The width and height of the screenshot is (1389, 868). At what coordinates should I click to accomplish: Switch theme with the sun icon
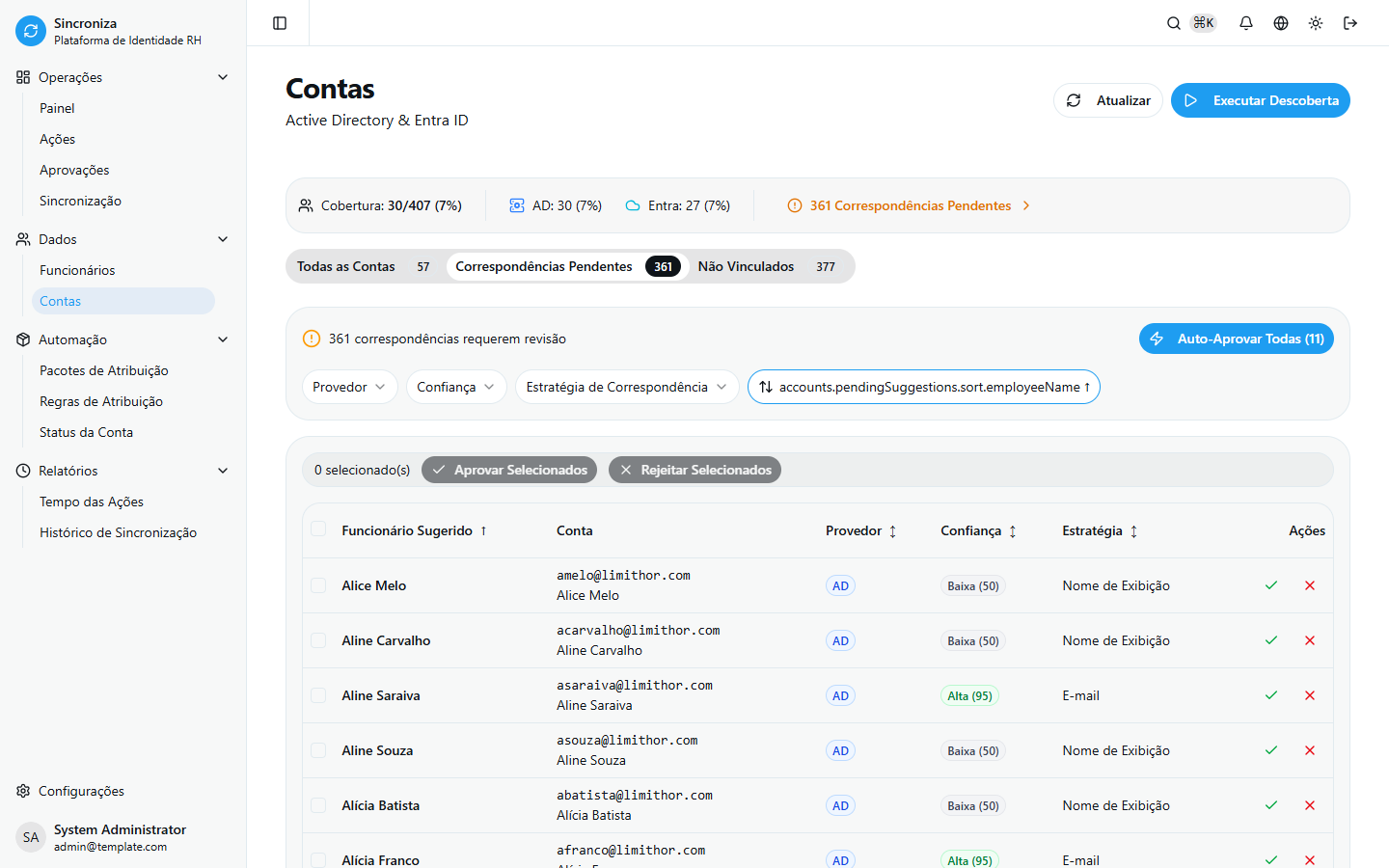[x=1316, y=23]
